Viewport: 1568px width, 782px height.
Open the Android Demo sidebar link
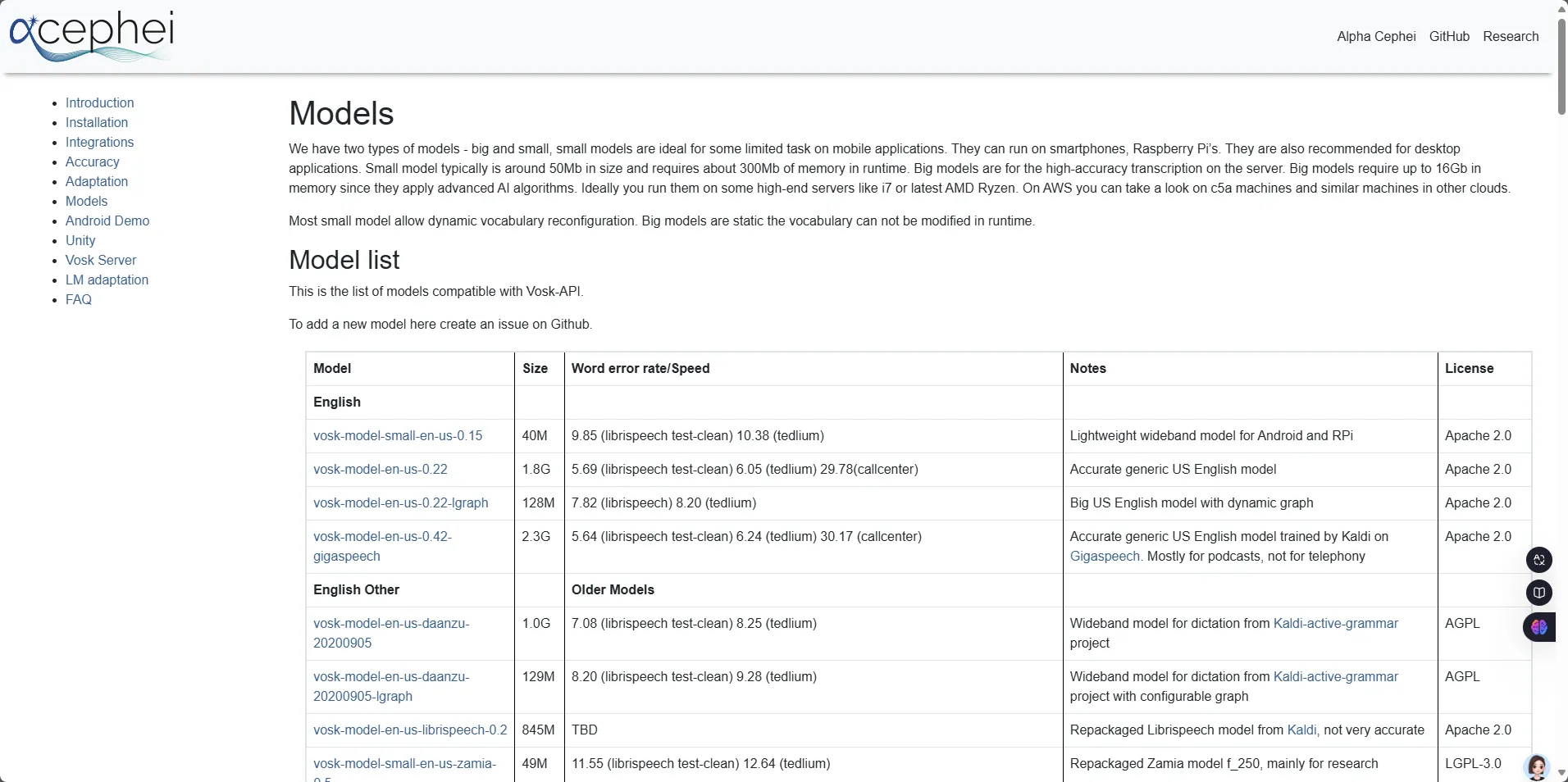click(x=107, y=221)
